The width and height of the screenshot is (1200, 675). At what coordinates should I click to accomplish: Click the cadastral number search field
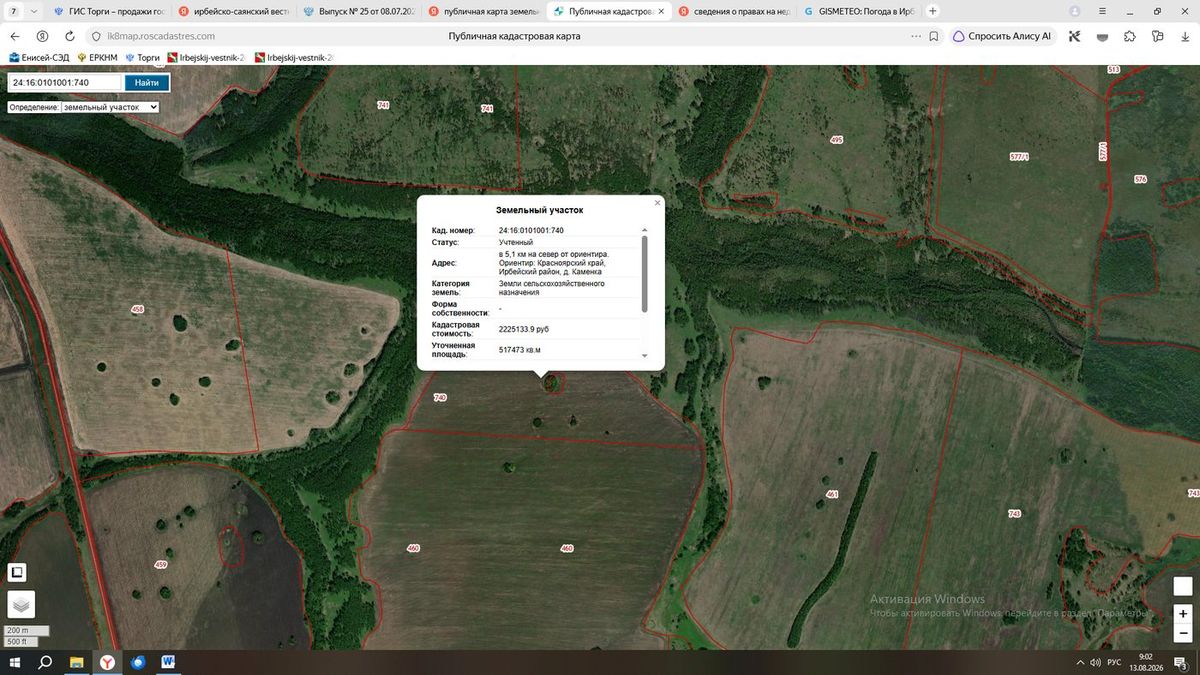(x=65, y=83)
